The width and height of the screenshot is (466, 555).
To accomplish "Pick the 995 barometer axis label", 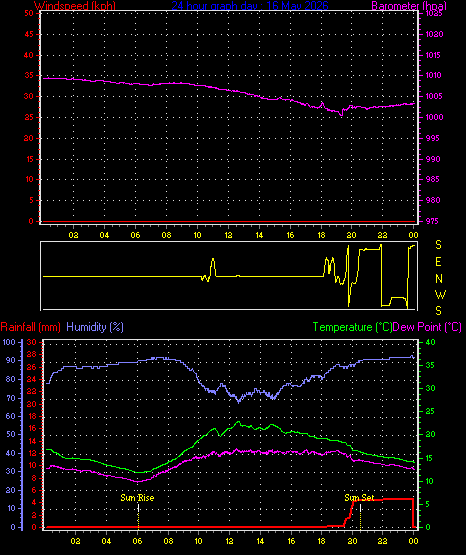I will [432, 138].
